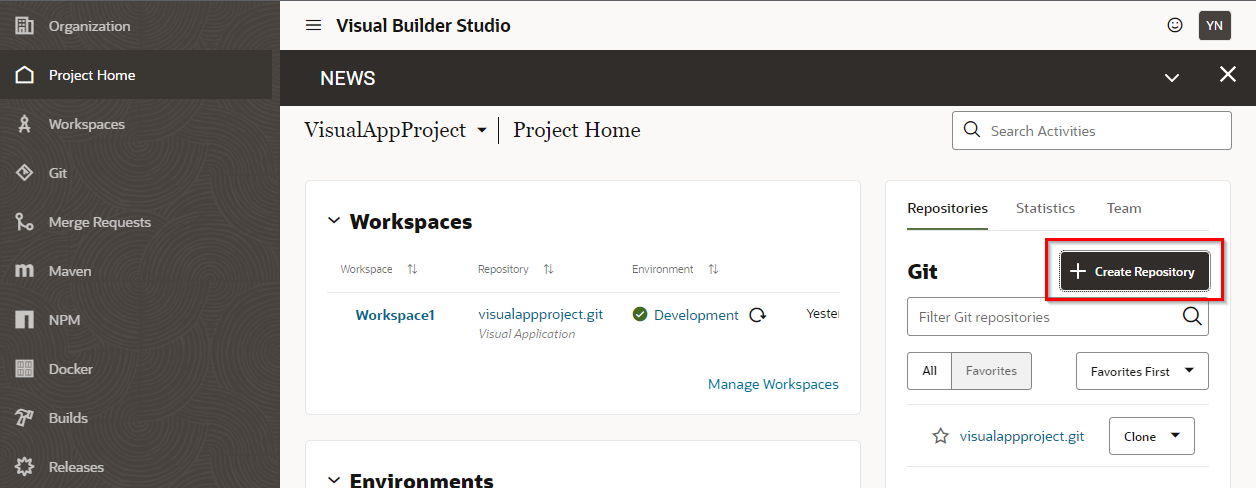Screen dimensions: 1256x488
Task: Collapse the Workspaces section
Action: [334, 222]
